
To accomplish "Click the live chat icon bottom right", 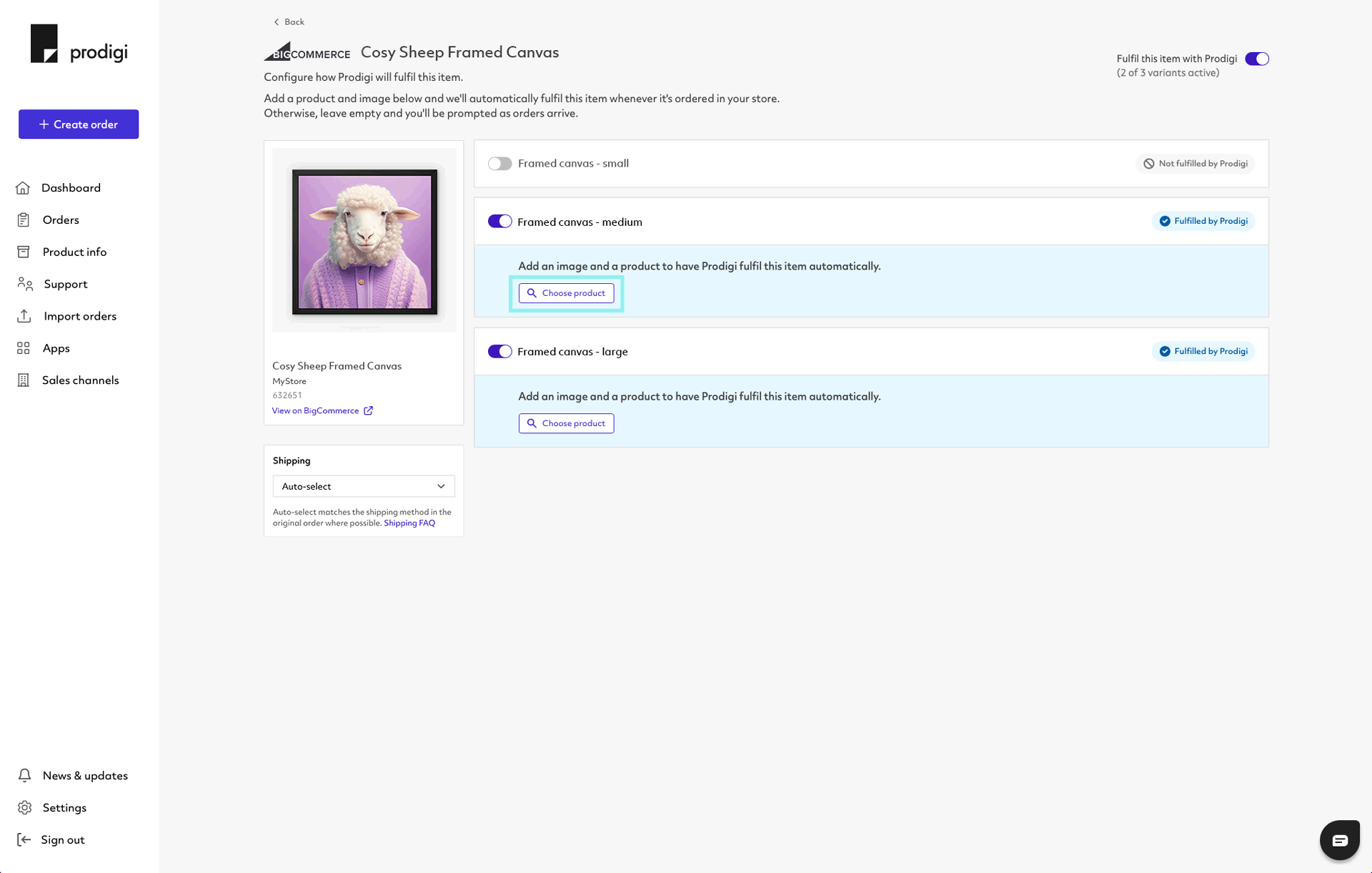I will [x=1340, y=839].
